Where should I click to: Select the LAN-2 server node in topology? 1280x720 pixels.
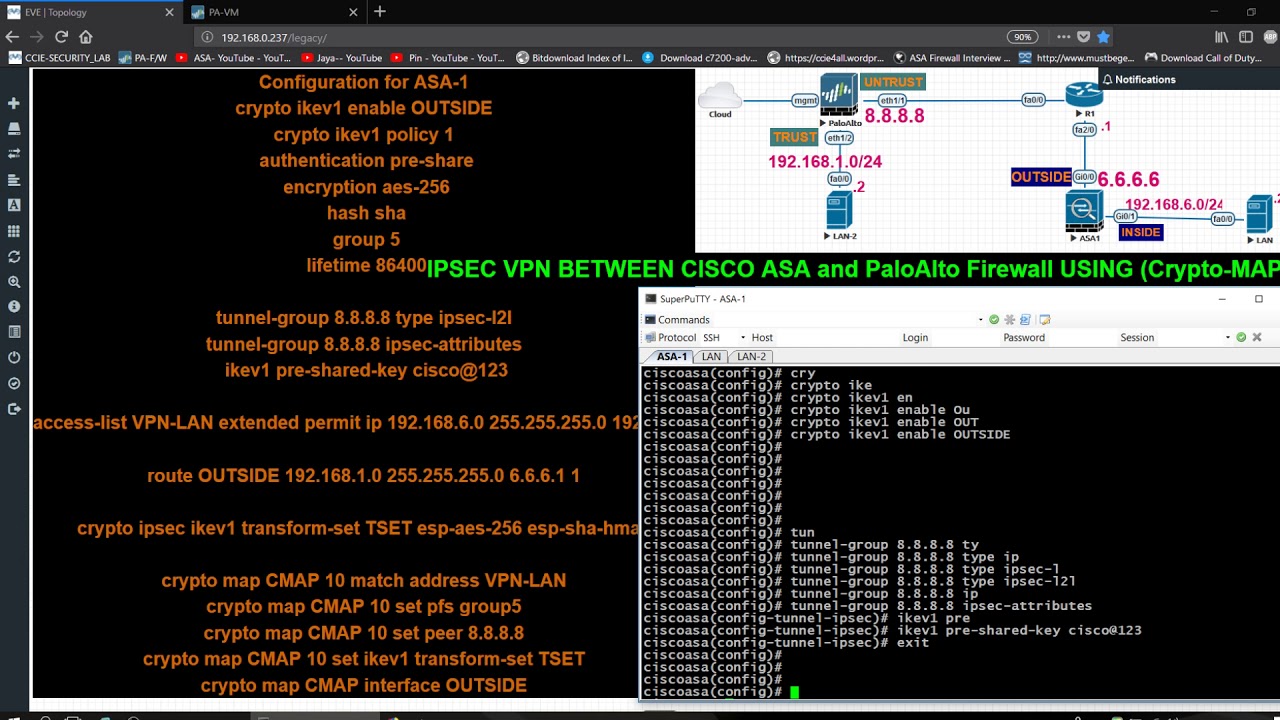839,211
